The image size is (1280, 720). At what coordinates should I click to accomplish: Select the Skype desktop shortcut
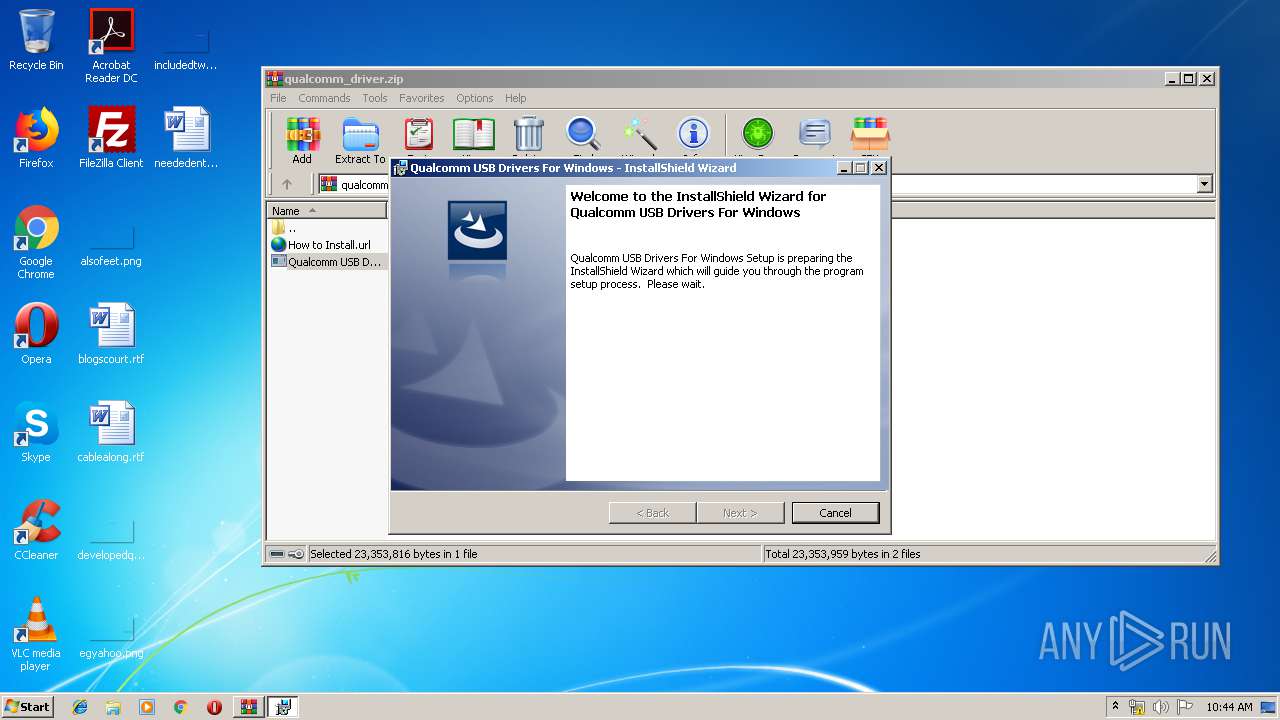(36, 432)
